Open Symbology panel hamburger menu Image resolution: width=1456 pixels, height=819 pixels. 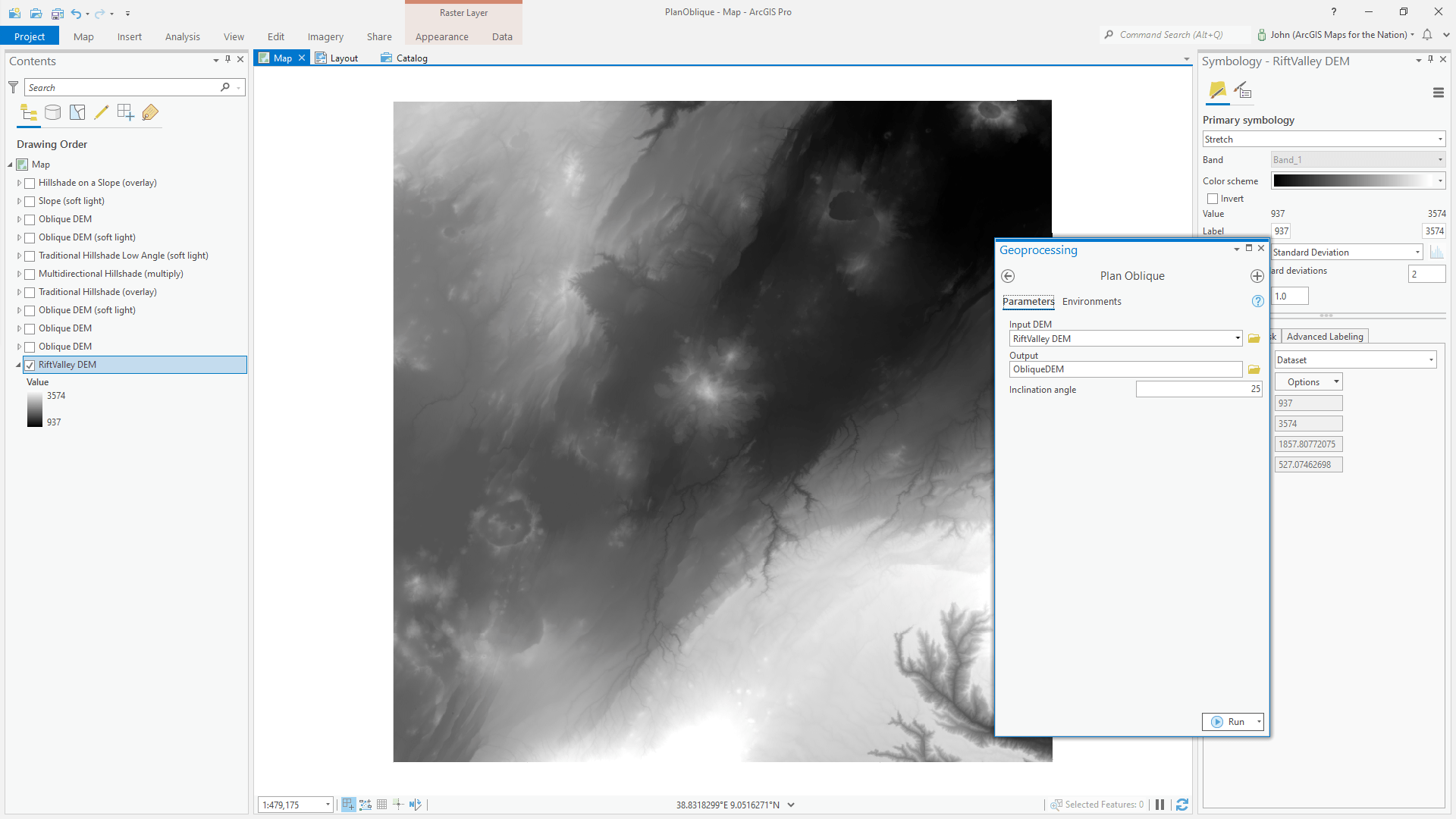click(x=1438, y=93)
